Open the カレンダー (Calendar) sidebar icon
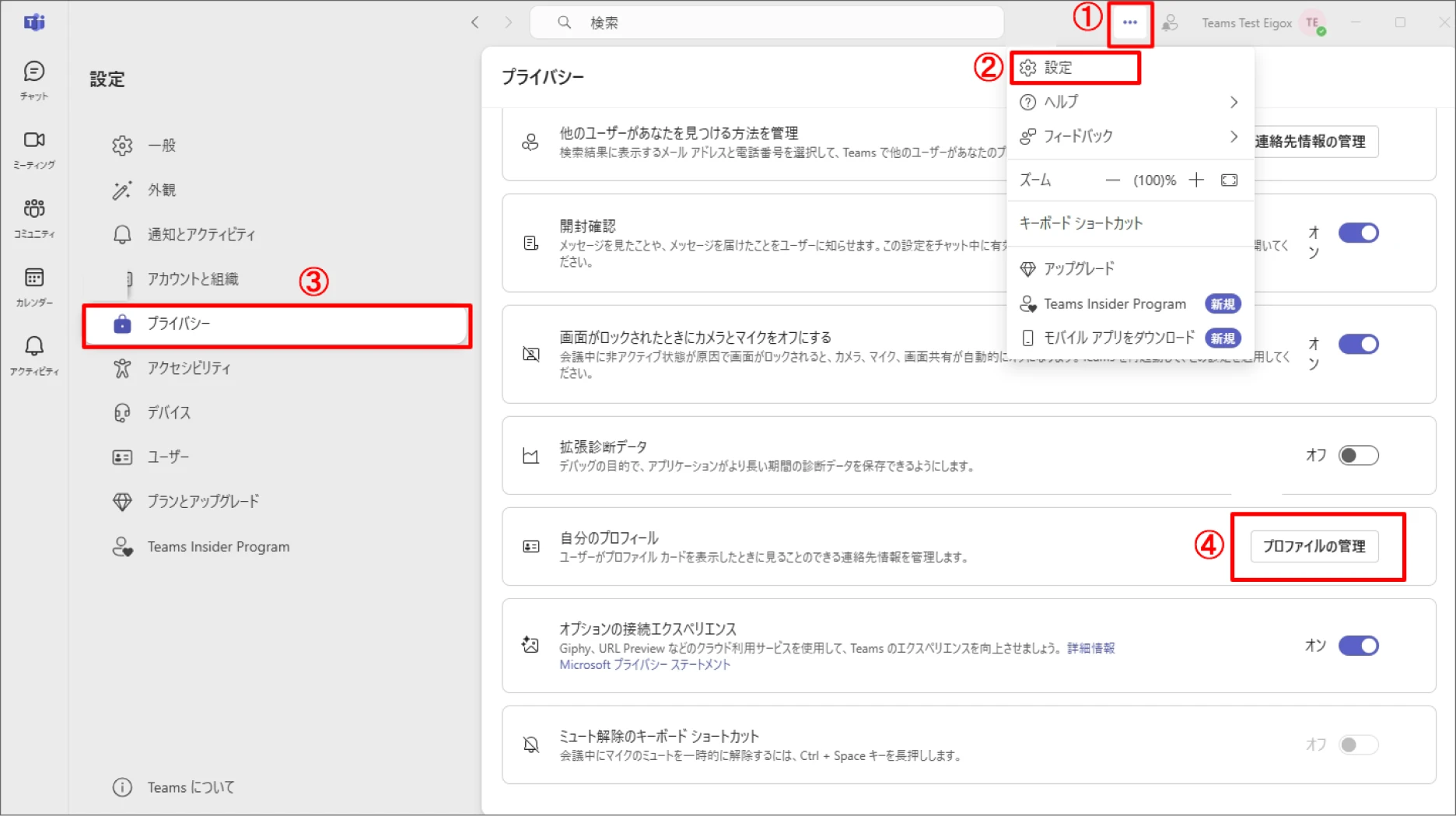Viewport: 1456px width, 816px height. 34,287
